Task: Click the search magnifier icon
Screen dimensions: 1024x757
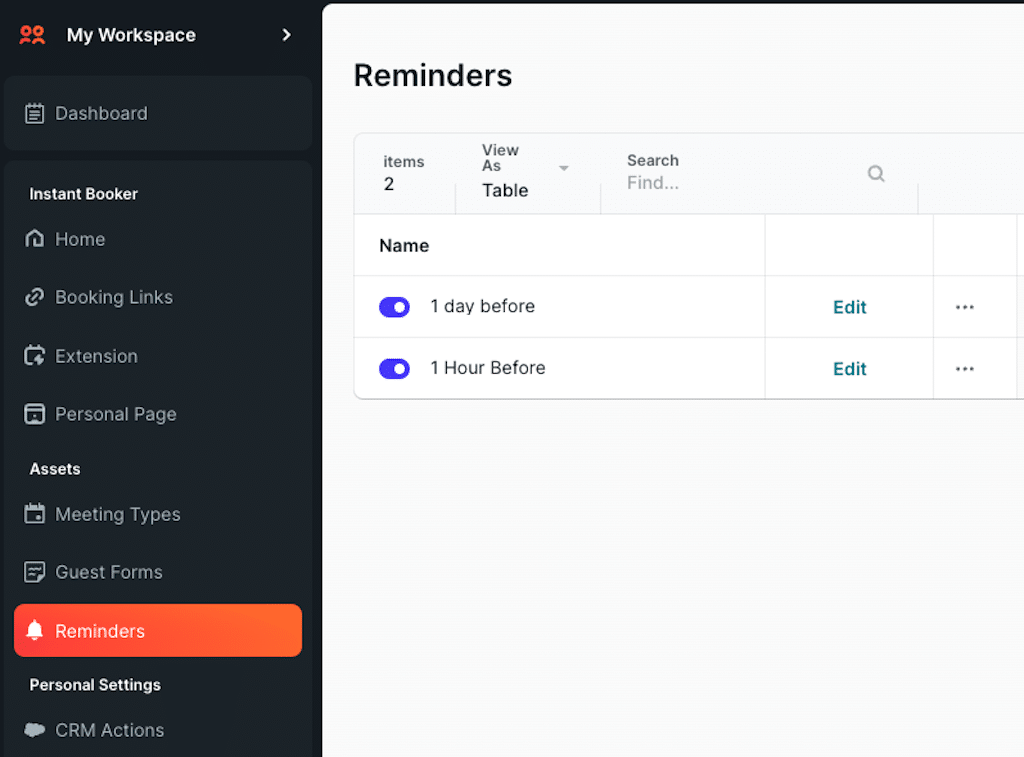Action: [x=876, y=174]
